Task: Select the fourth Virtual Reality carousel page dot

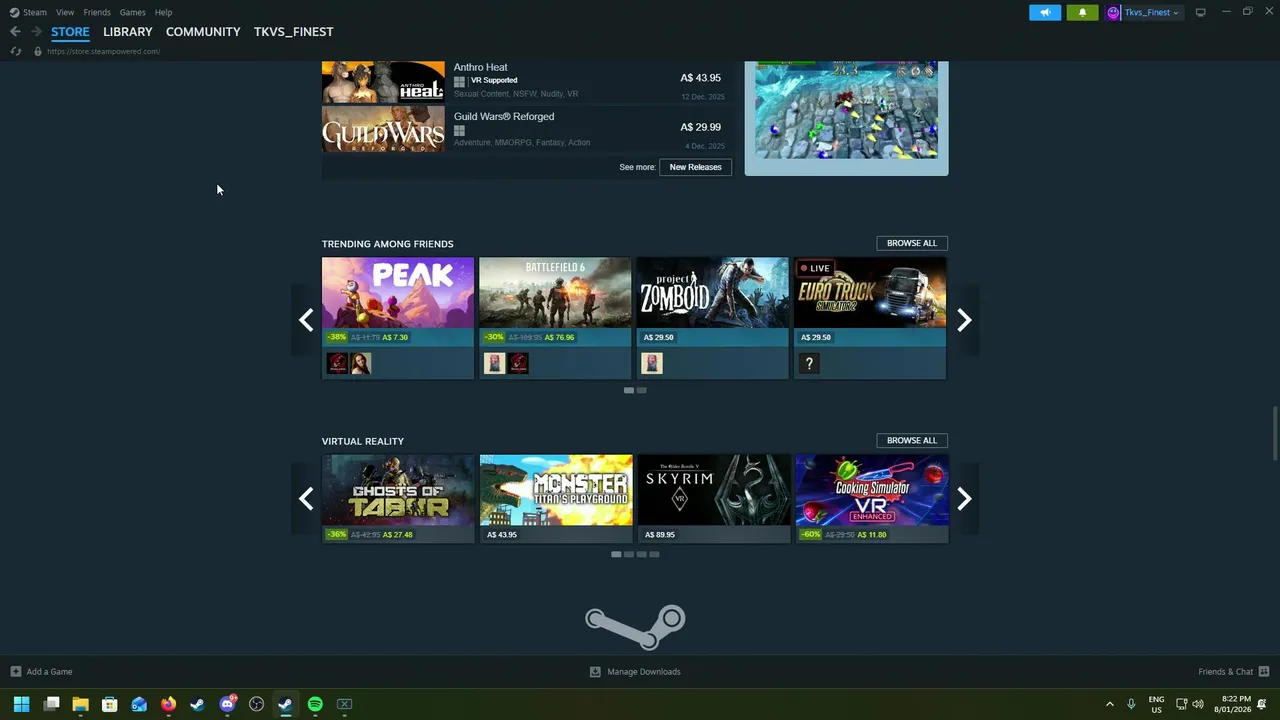Action: click(654, 554)
